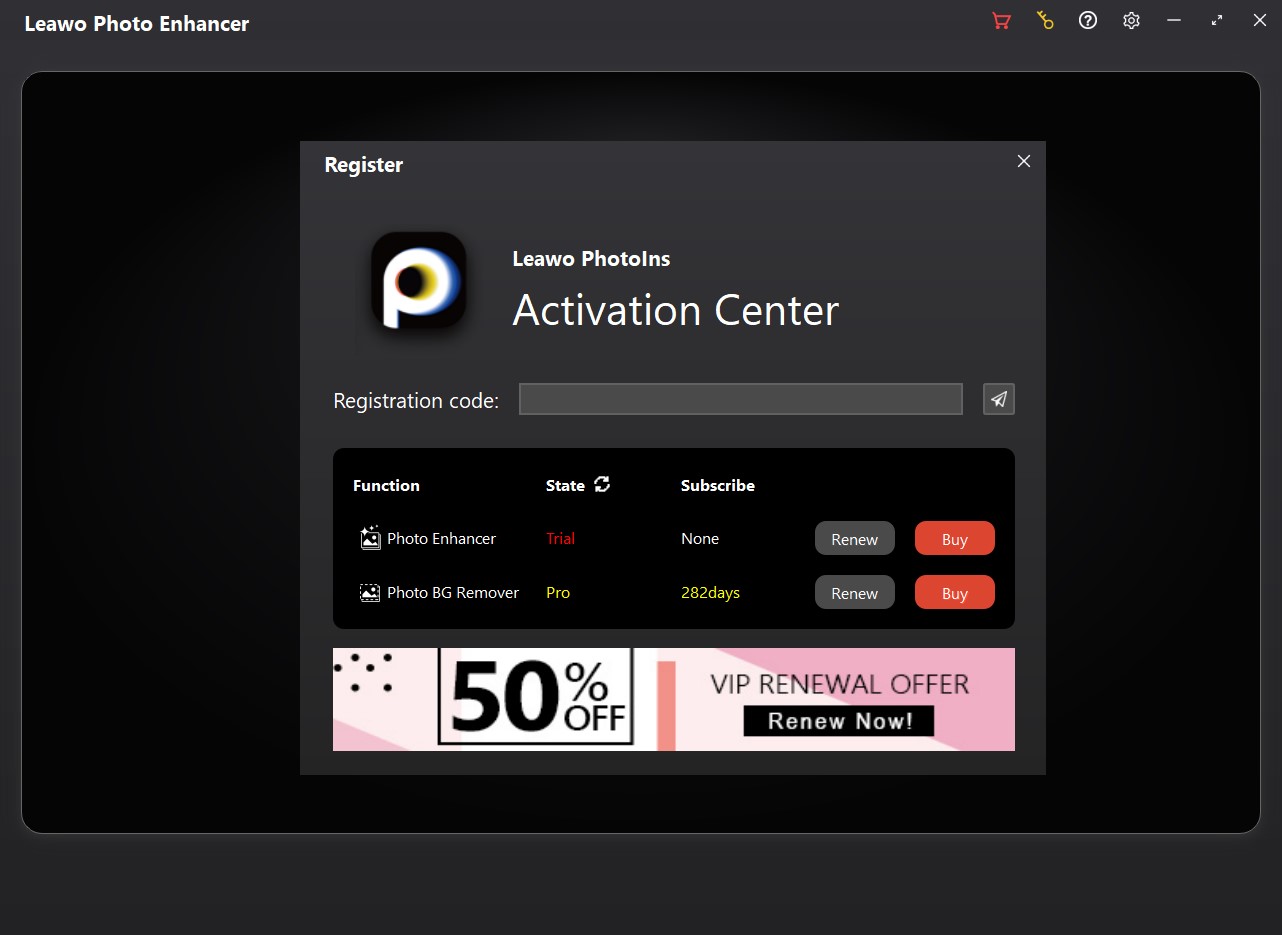Close the Register dialog

pyautogui.click(x=1023, y=162)
